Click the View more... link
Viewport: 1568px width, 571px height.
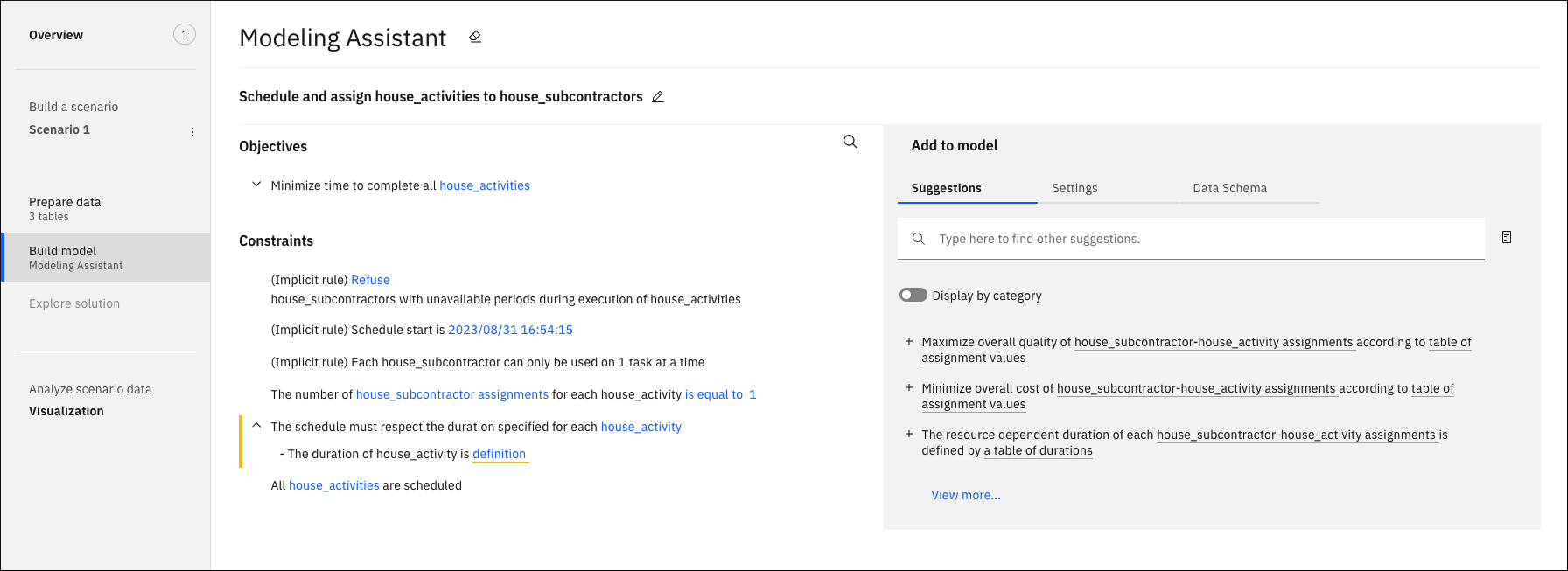point(966,495)
